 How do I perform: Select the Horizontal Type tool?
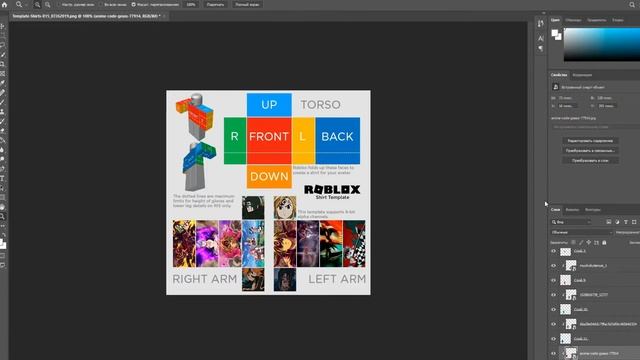(x=3, y=178)
